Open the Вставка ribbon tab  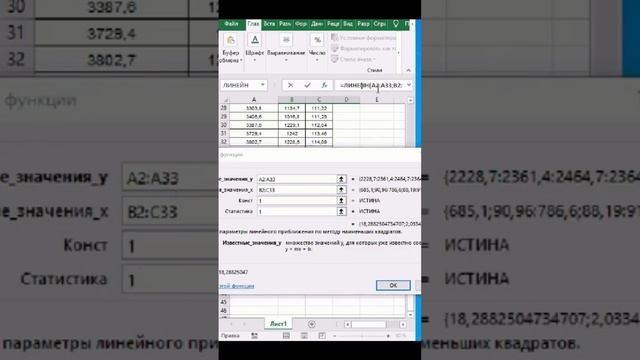269,24
